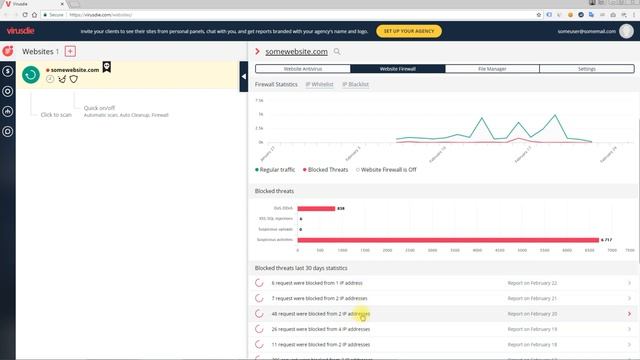The image size is (640, 360).
Task: Open the dollar billing icon in sidebar
Action: point(8,71)
